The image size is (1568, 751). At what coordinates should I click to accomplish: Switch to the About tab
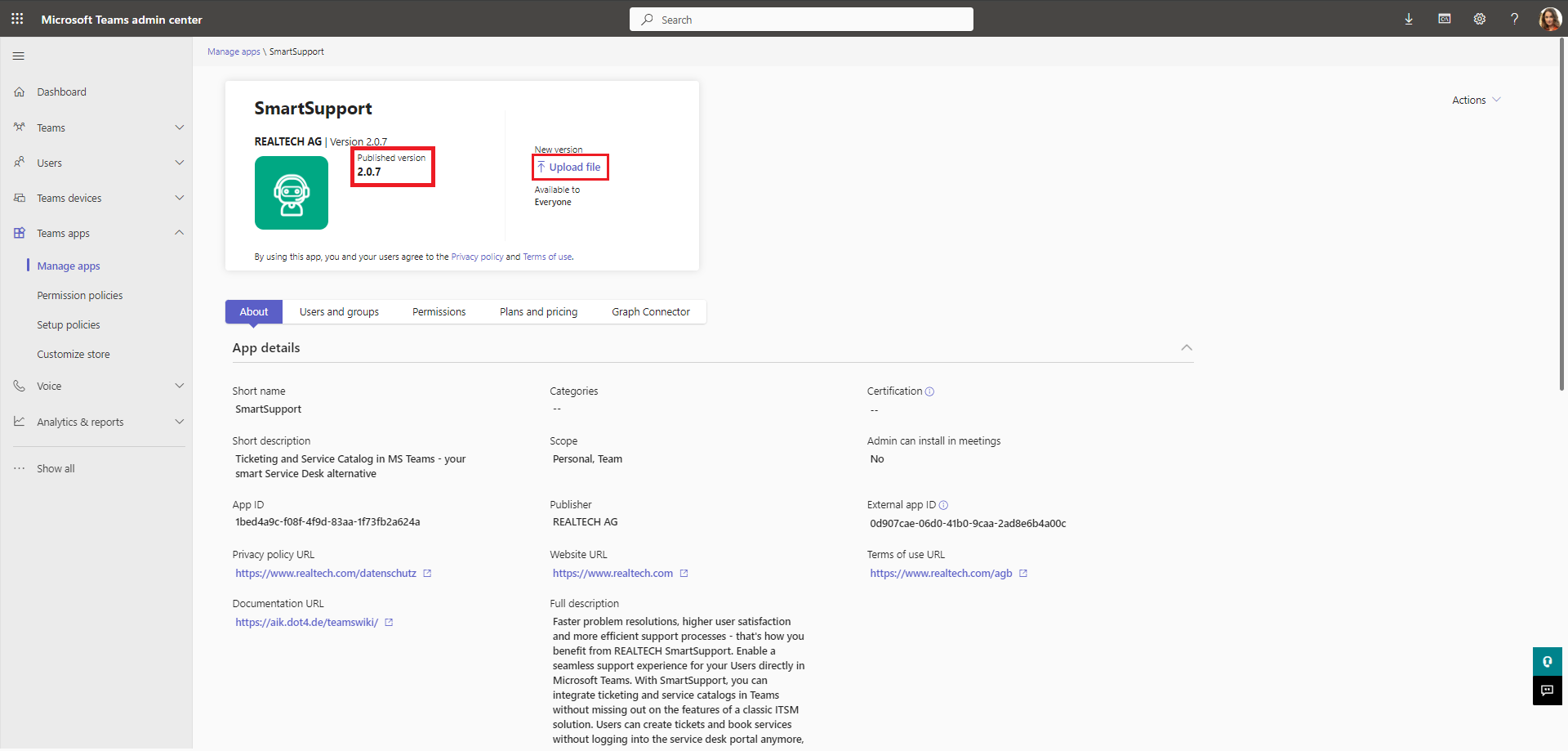[x=254, y=311]
